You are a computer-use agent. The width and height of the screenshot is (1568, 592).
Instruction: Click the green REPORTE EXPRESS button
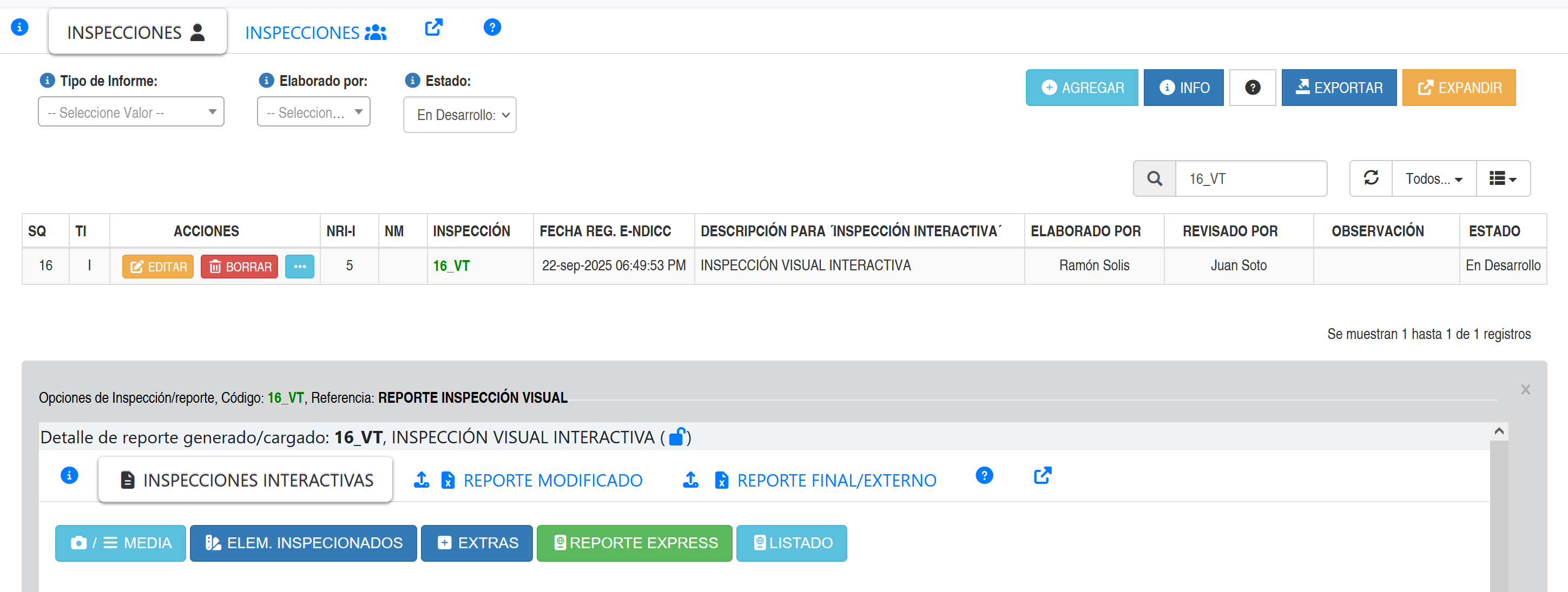click(x=634, y=543)
